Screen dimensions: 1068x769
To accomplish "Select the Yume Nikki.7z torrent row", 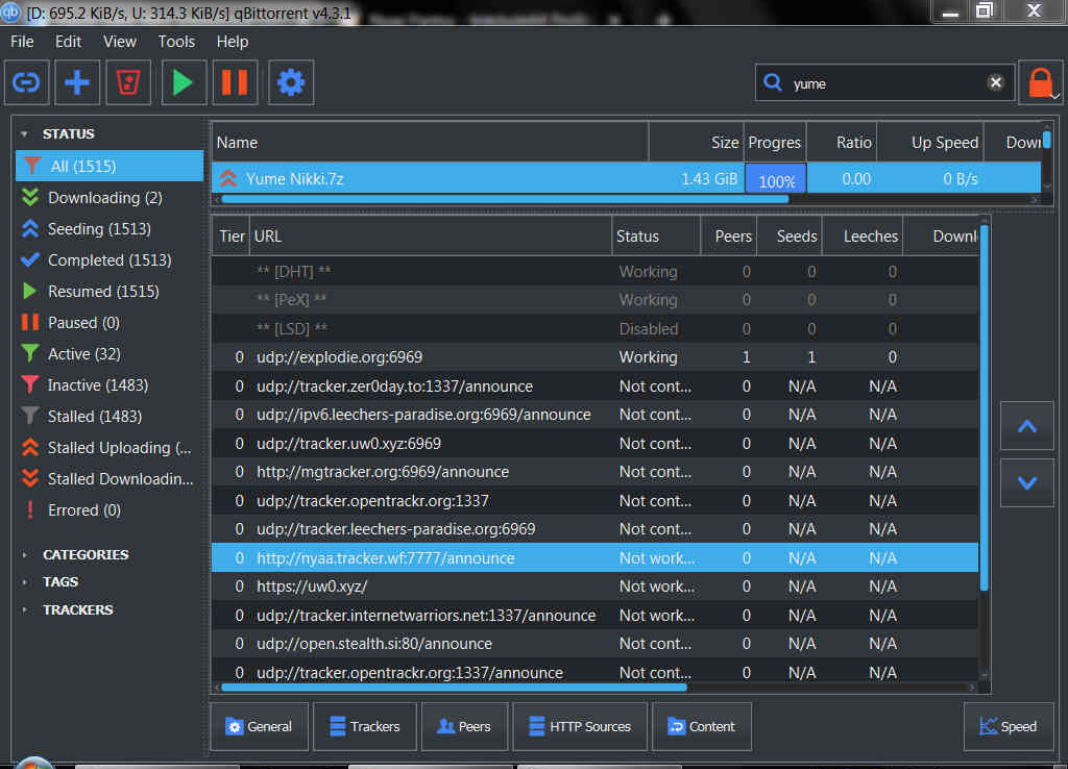I will 627,178.
